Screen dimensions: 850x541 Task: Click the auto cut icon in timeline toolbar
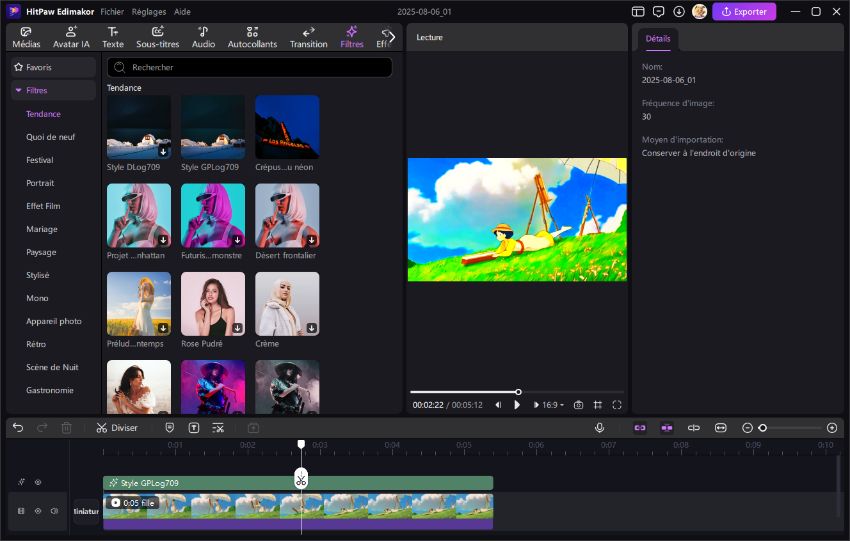pyautogui.click(x=218, y=428)
